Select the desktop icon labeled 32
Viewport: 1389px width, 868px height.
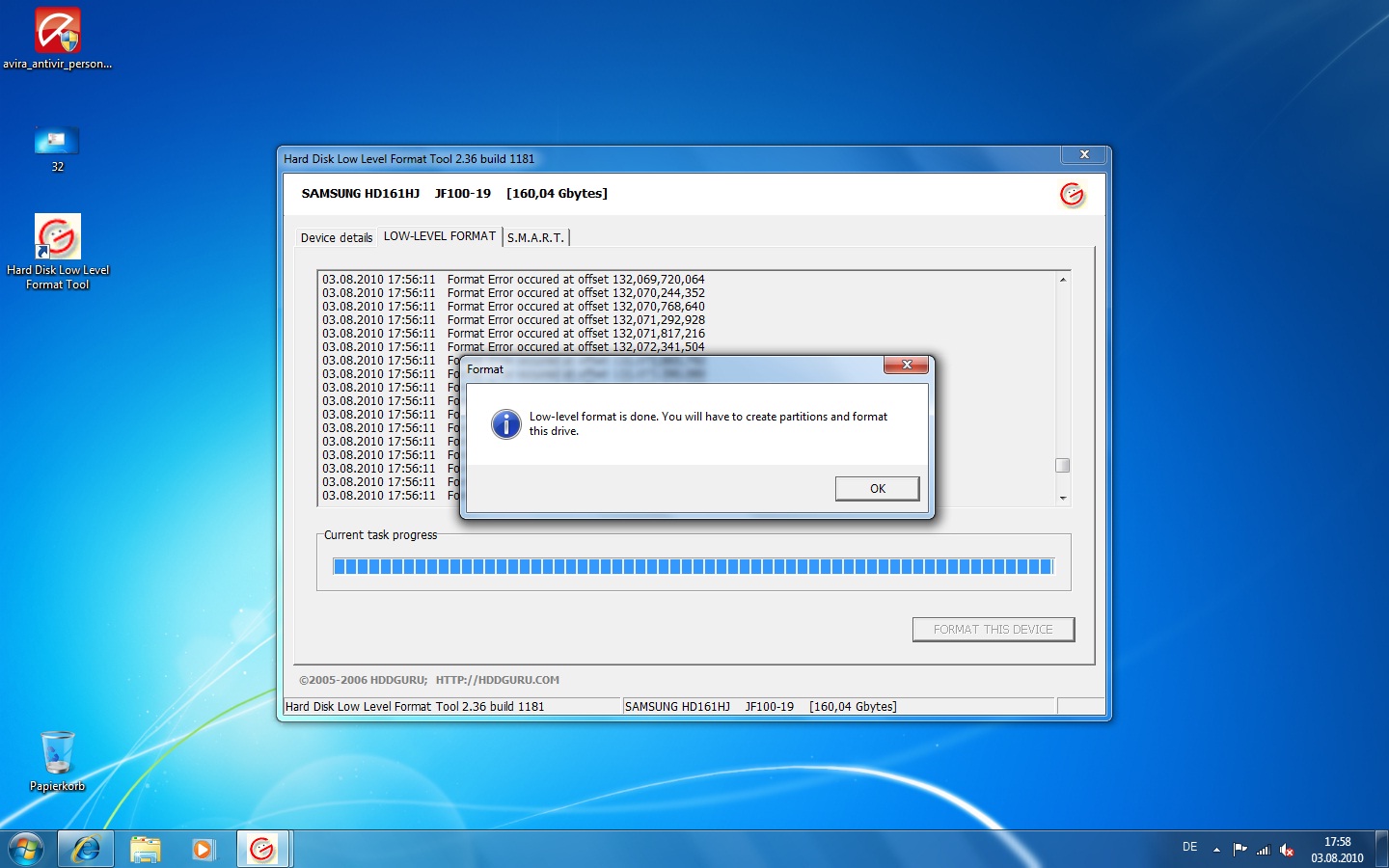[x=58, y=149]
